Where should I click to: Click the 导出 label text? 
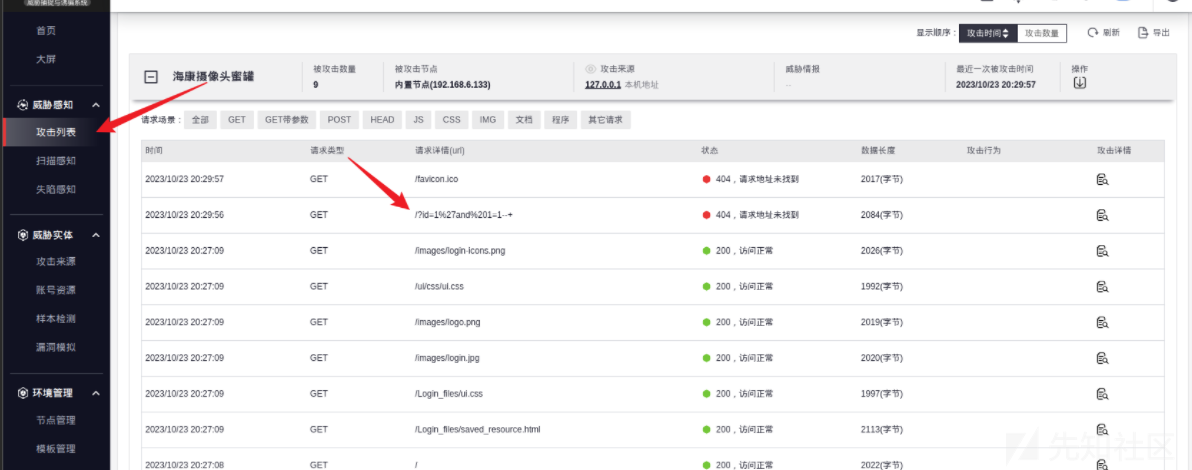[x=1161, y=33]
